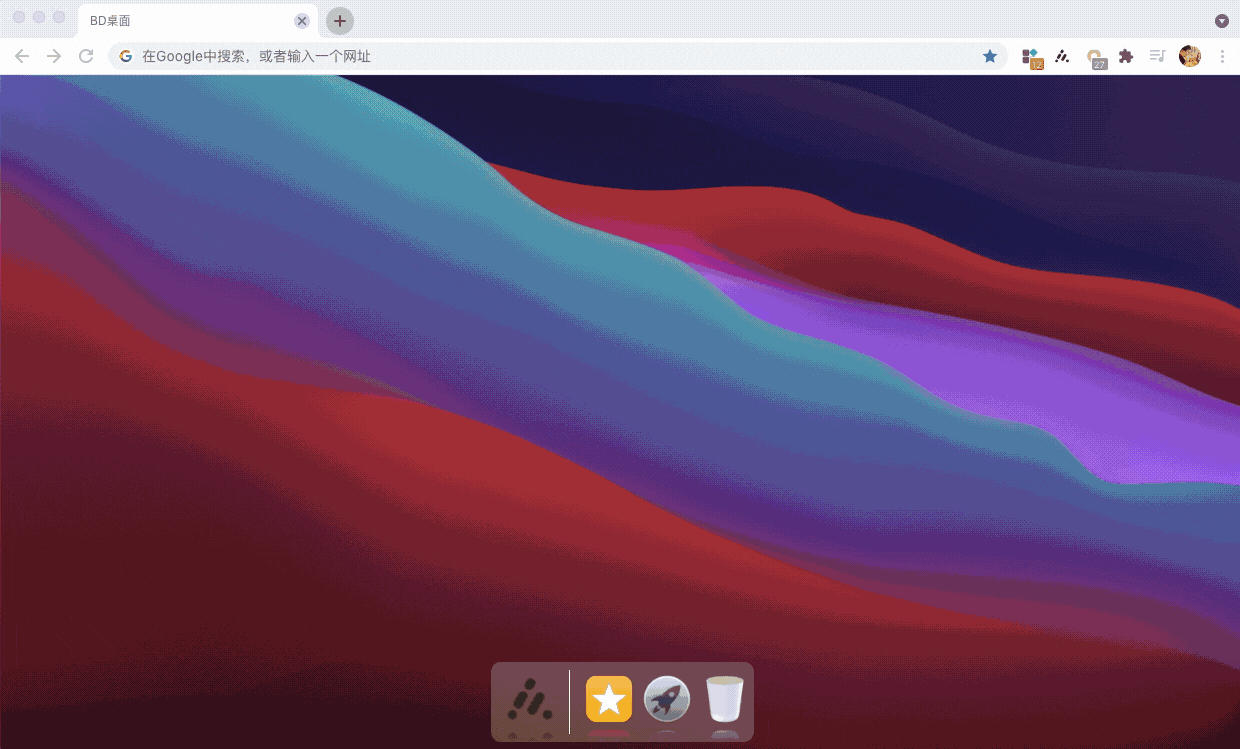Viewport: 1240px width, 749px height.
Task: Click the Google G icon in address bar
Action: 126,56
